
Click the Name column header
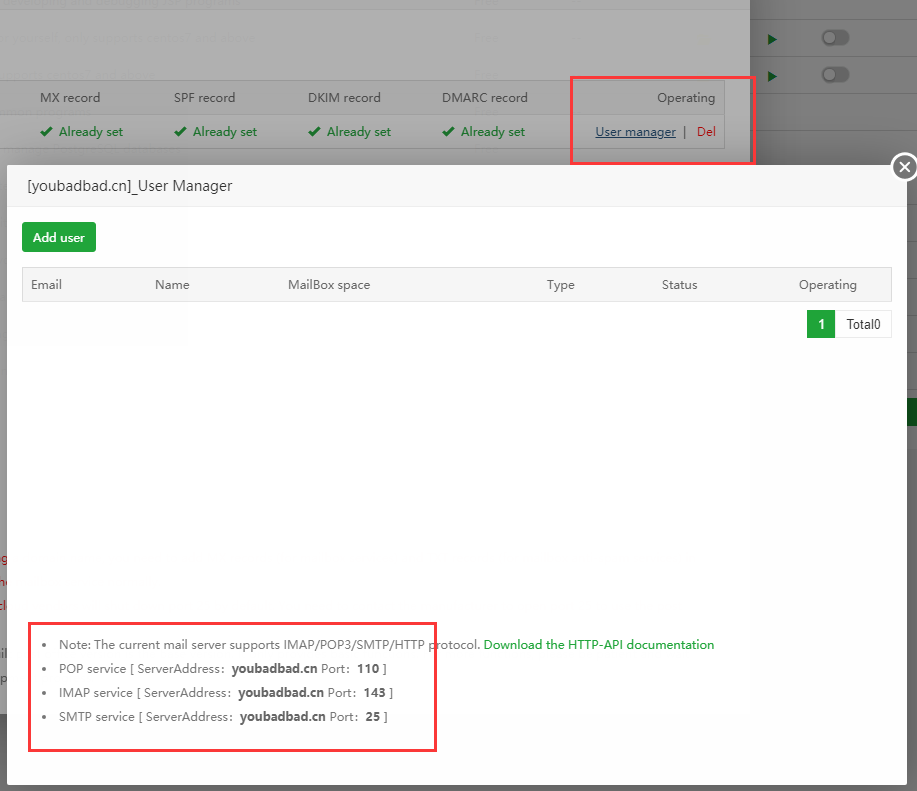tap(172, 285)
